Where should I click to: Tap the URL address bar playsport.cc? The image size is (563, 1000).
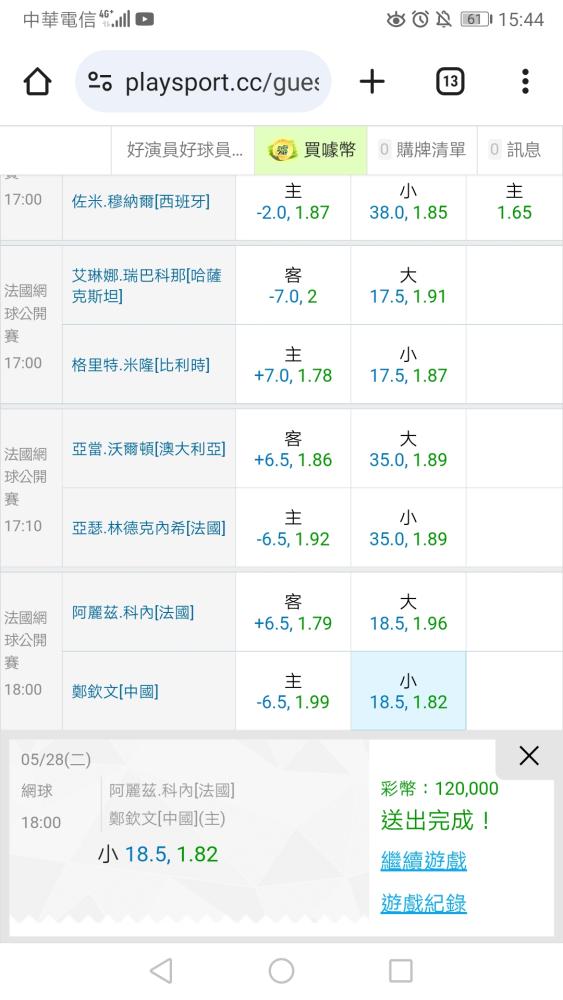tap(221, 82)
